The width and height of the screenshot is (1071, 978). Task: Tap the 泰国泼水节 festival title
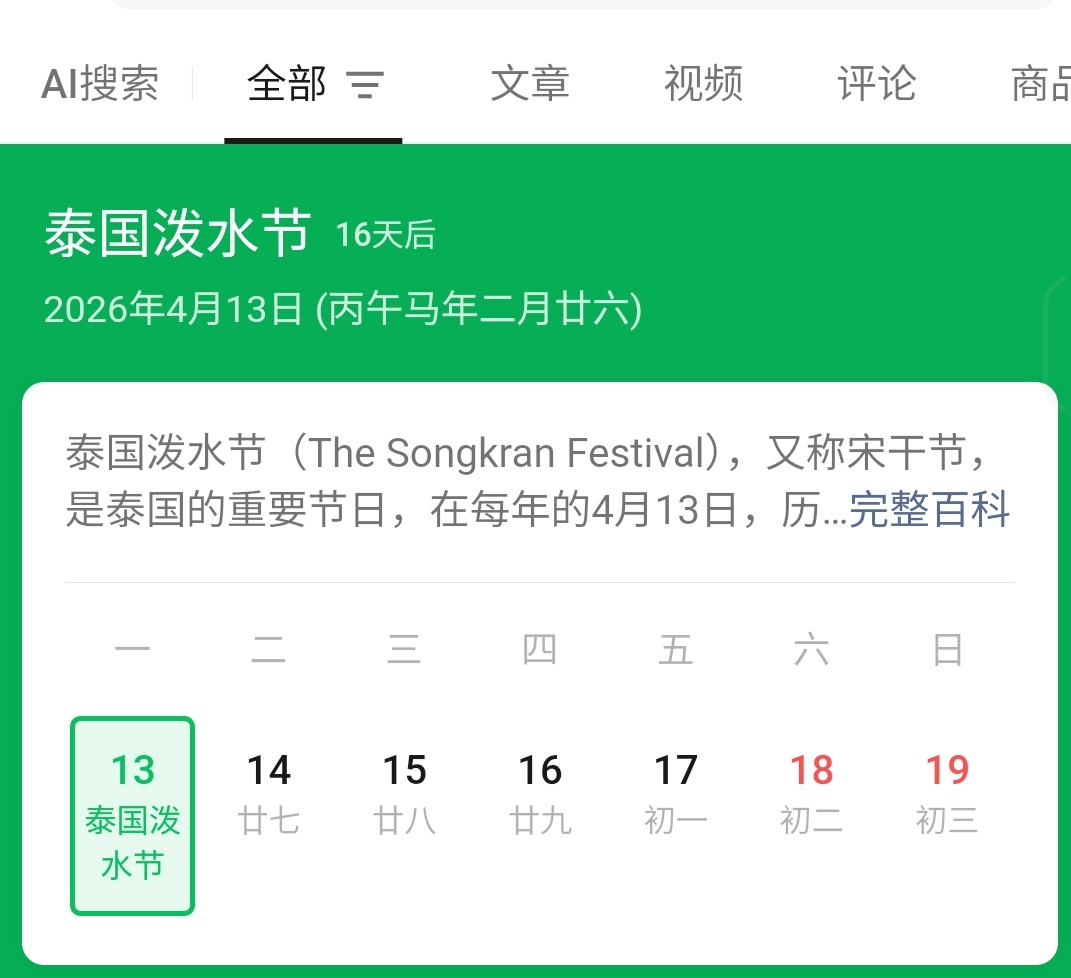pos(177,234)
